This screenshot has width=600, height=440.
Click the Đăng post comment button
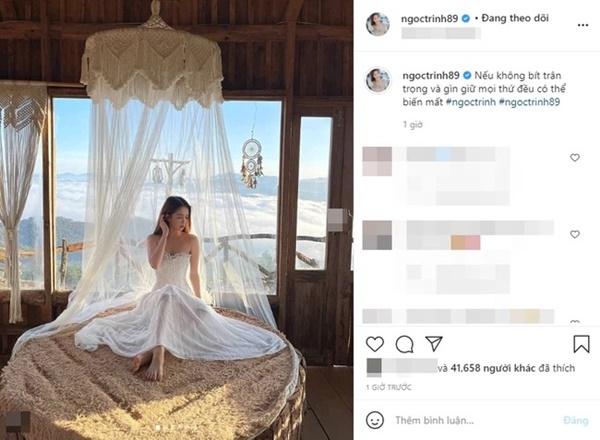pos(576,420)
